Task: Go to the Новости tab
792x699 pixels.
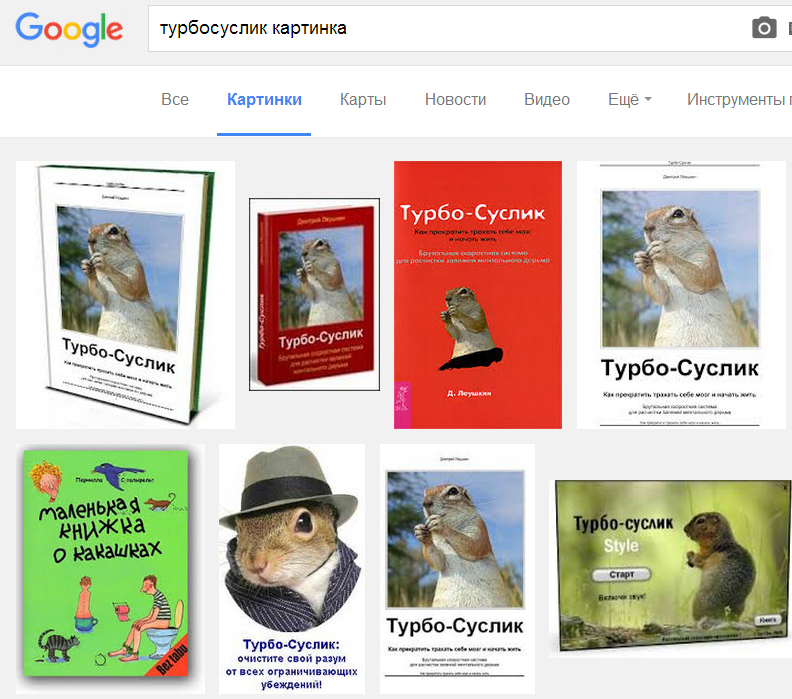Action: click(x=455, y=99)
